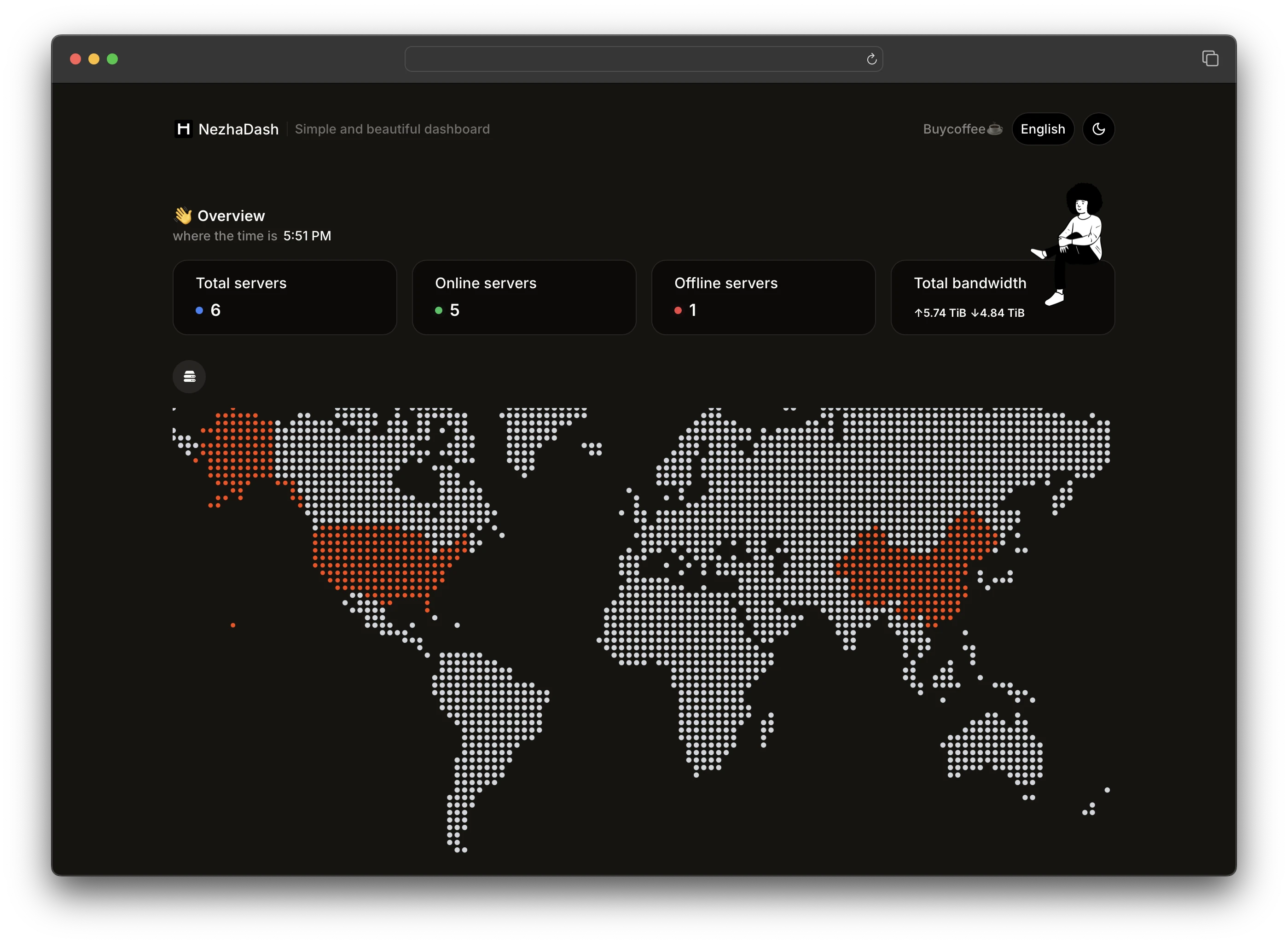1288x944 pixels.
Task: Click the NezhaDash title text
Action: 238,129
